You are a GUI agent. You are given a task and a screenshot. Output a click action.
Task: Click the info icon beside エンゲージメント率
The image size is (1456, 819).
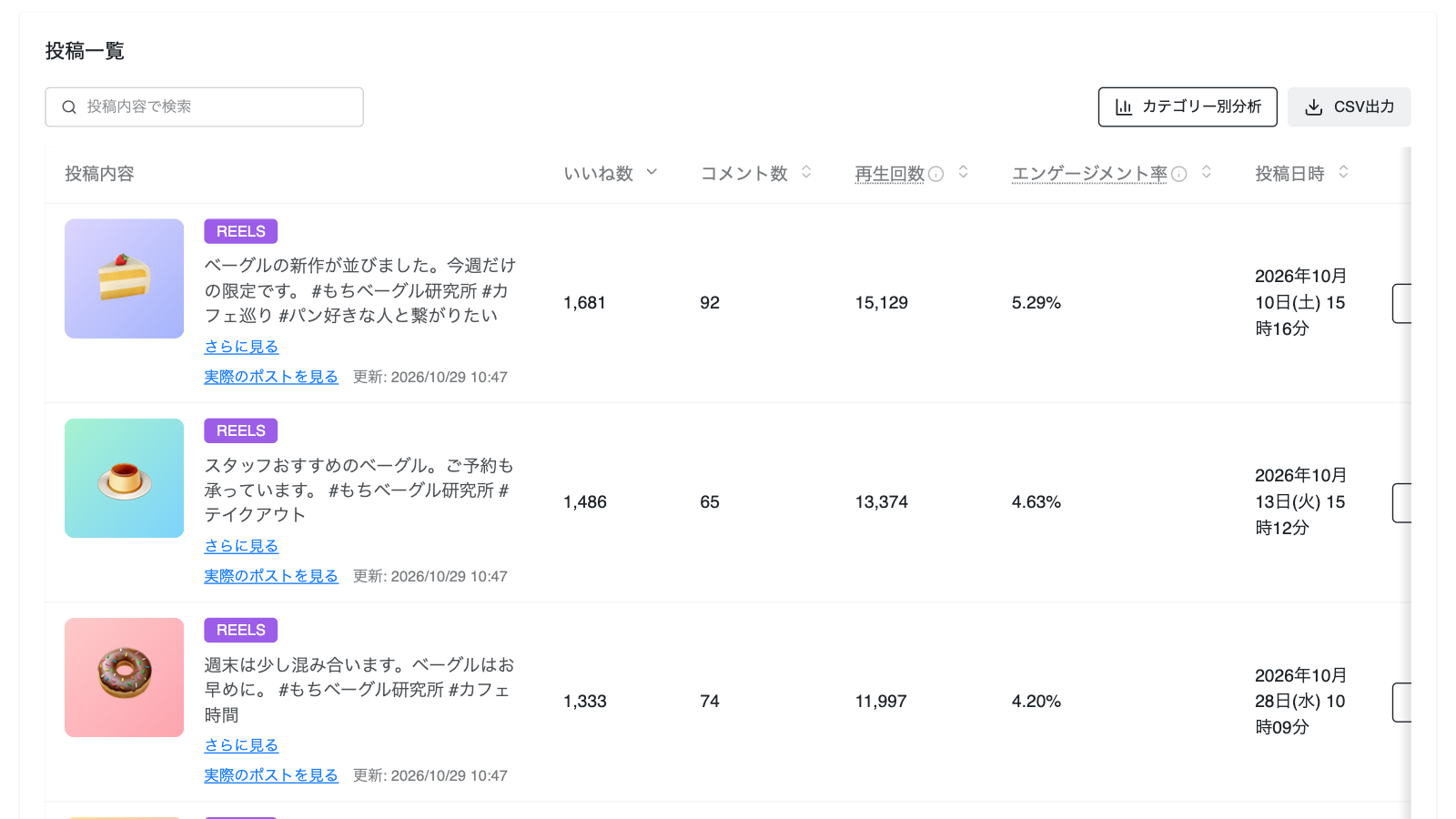(1178, 174)
